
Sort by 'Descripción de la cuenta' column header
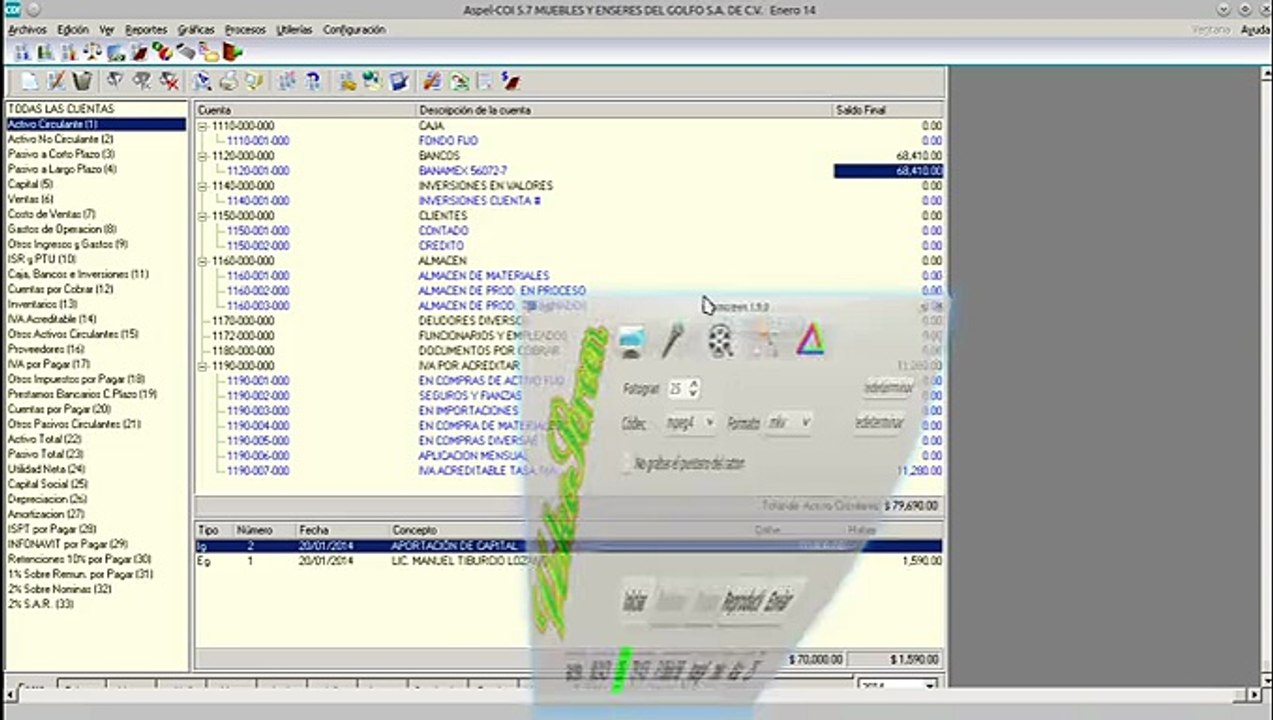(x=624, y=110)
